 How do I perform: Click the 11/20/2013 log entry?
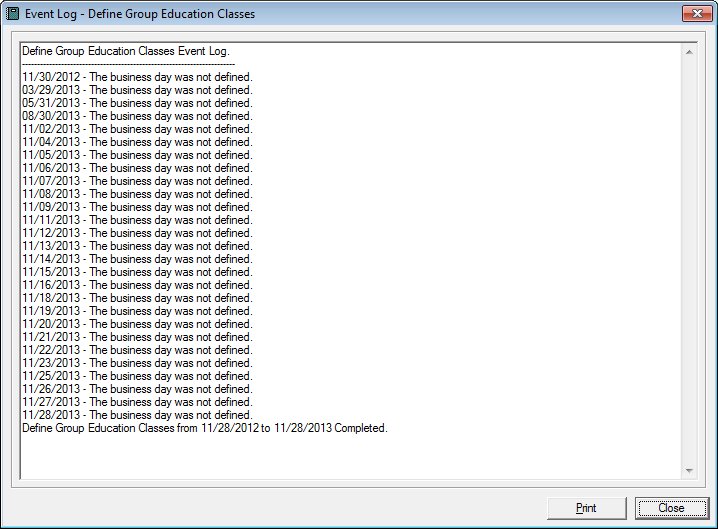point(137,324)
